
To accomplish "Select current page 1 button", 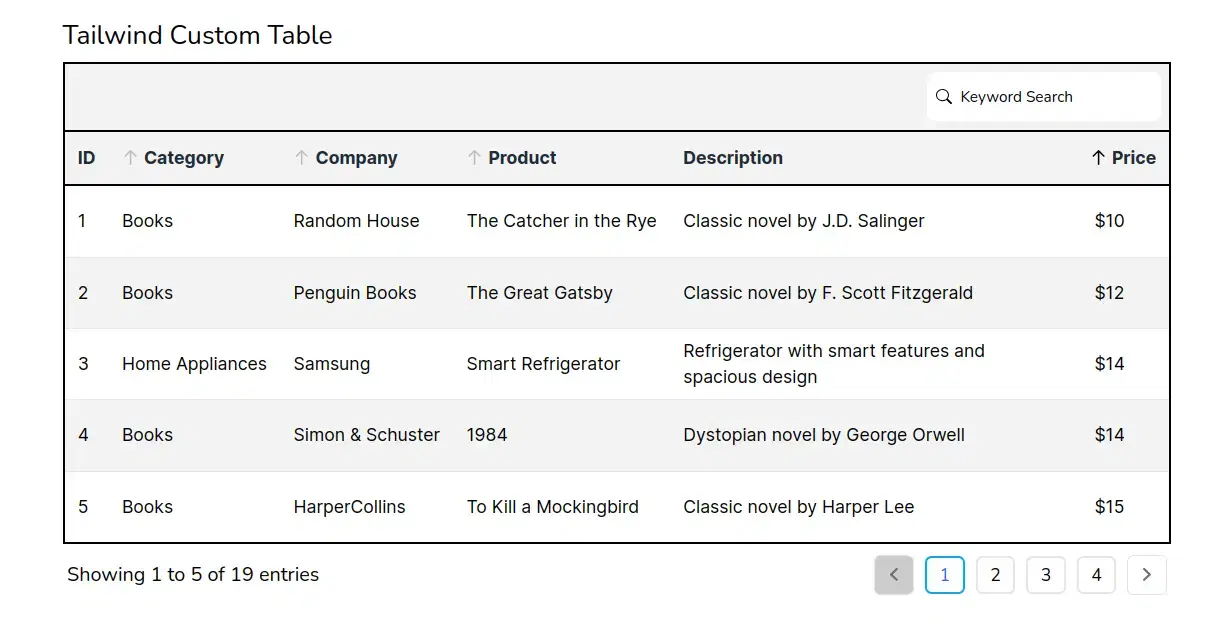I will point(945,575).
